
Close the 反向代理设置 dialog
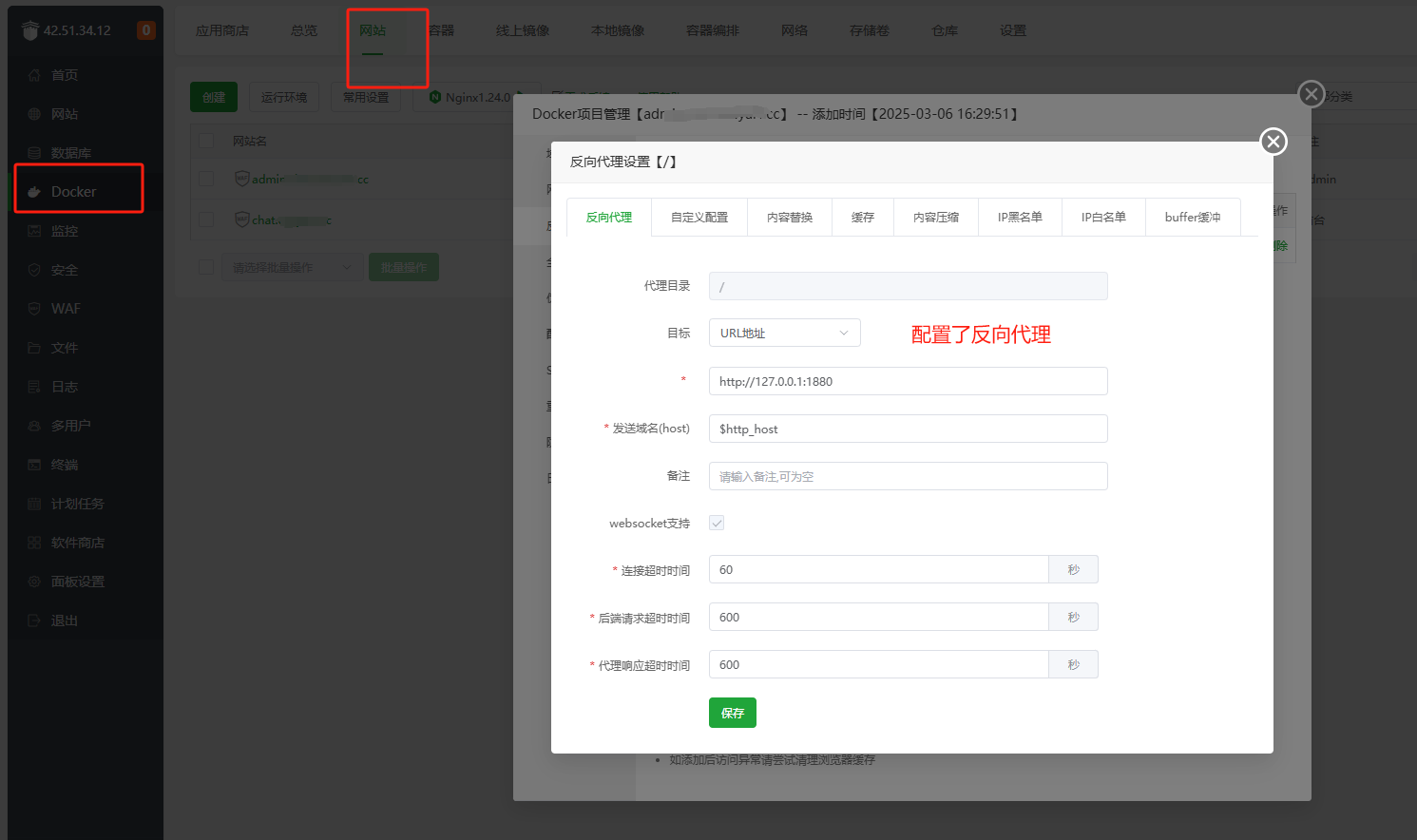point(1273,142)
